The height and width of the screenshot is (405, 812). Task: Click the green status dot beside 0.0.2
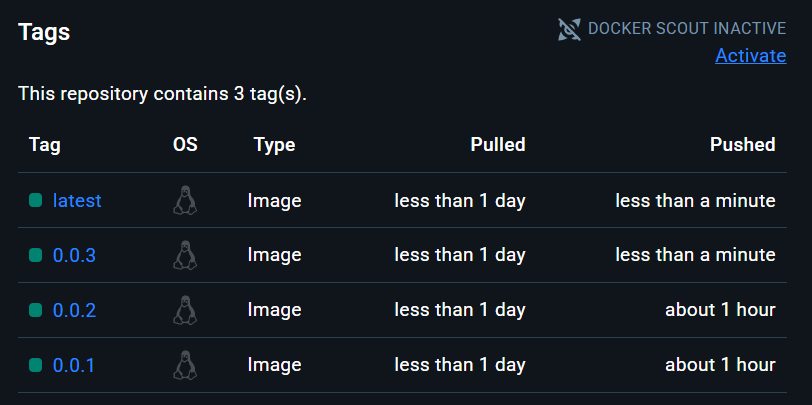point(35,311)
